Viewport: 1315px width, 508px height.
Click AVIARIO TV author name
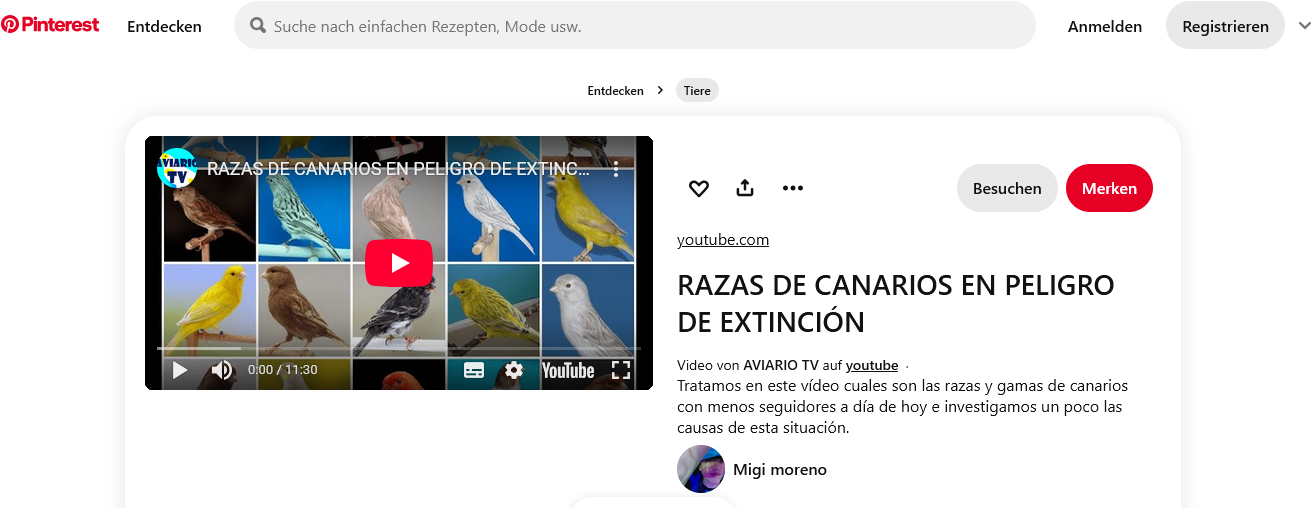780,366
